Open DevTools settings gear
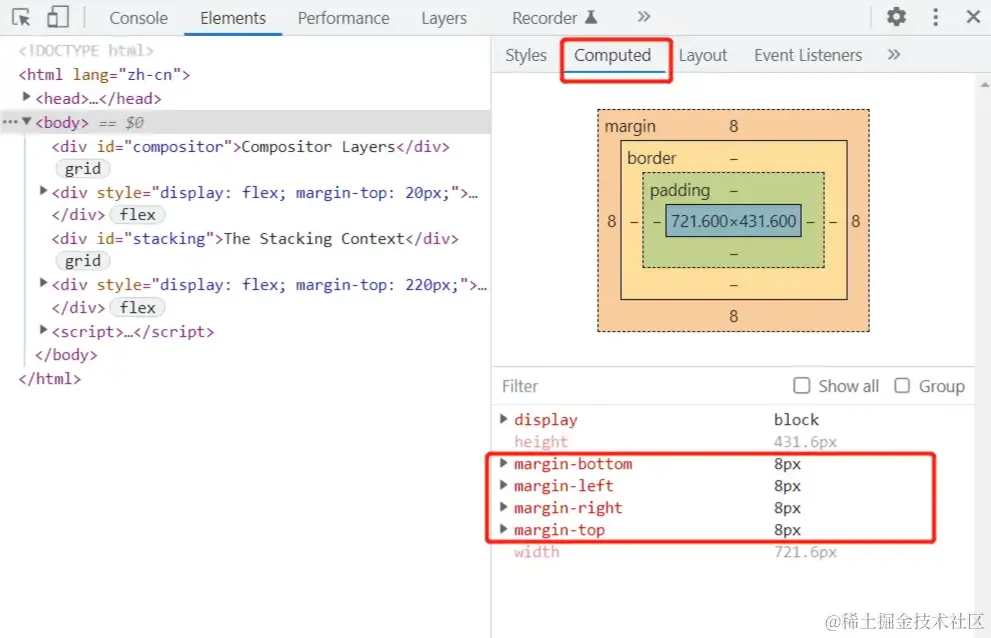 pos(896,16)
